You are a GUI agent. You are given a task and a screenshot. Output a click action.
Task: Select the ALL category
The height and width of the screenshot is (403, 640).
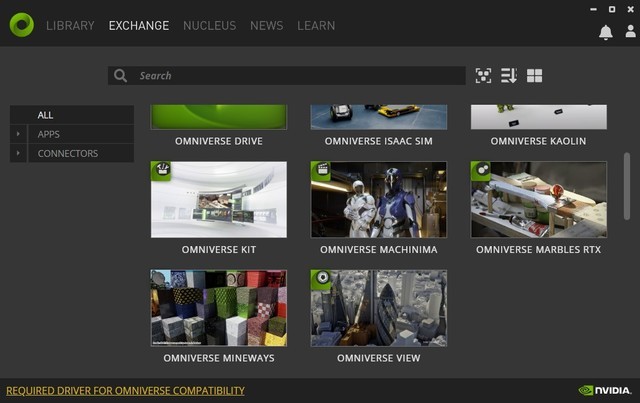(x=72, y=115)
